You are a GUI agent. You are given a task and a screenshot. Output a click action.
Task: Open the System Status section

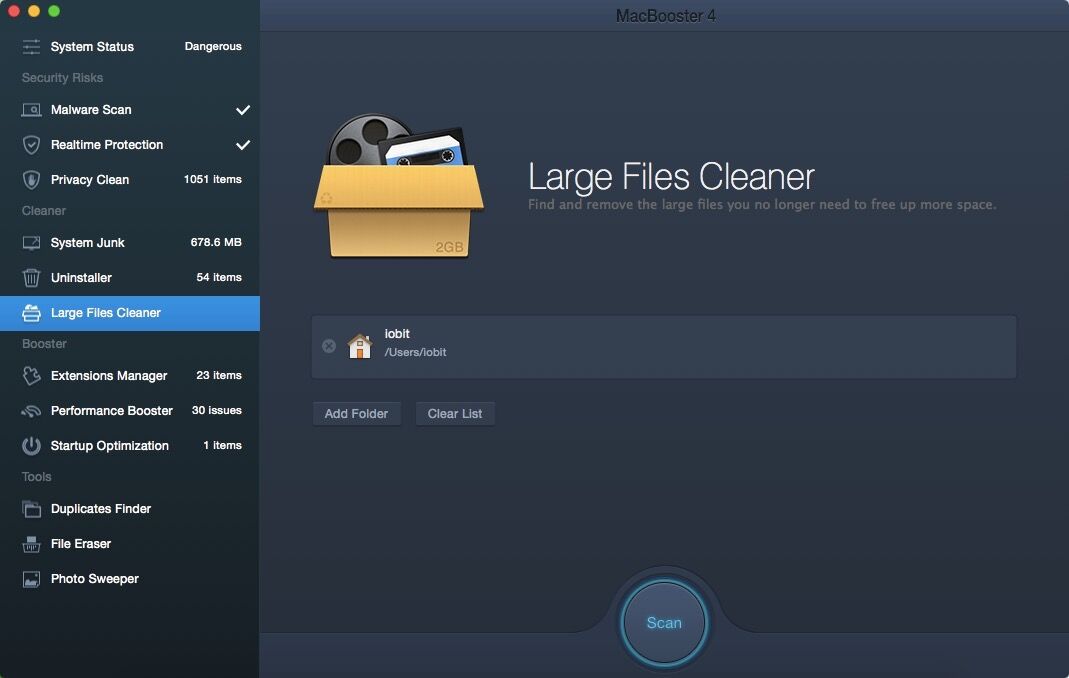(x=130, y=46)
